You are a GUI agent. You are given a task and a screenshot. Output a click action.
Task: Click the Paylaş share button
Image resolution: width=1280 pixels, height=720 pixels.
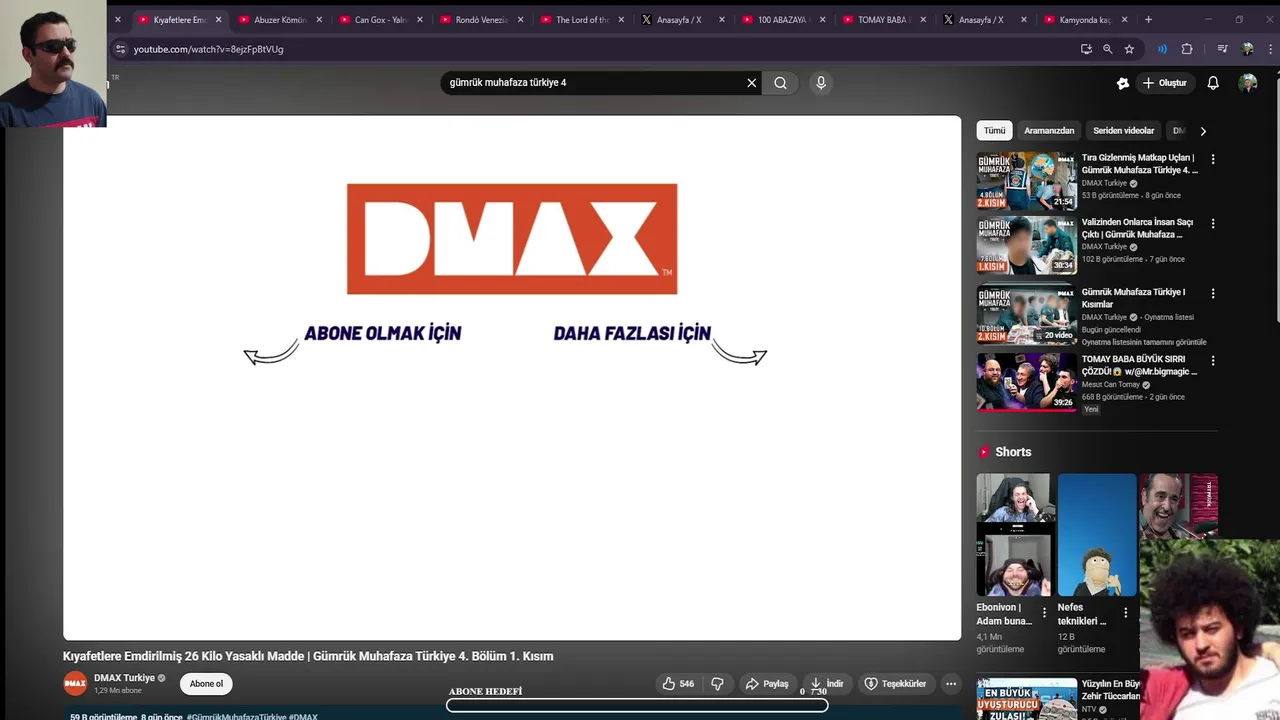767,684
